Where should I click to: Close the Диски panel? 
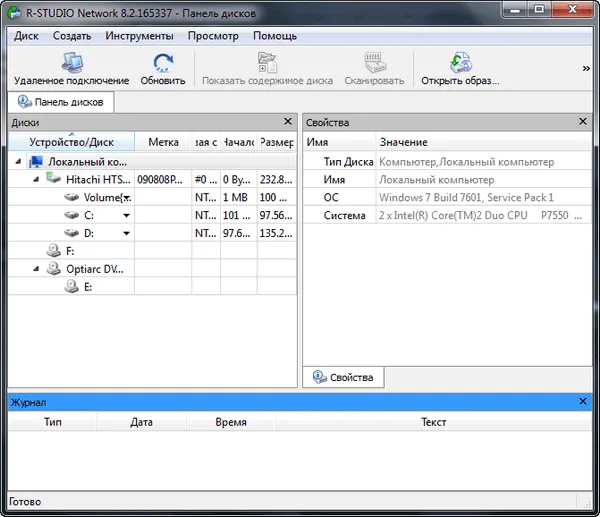(x=288, y=122)
